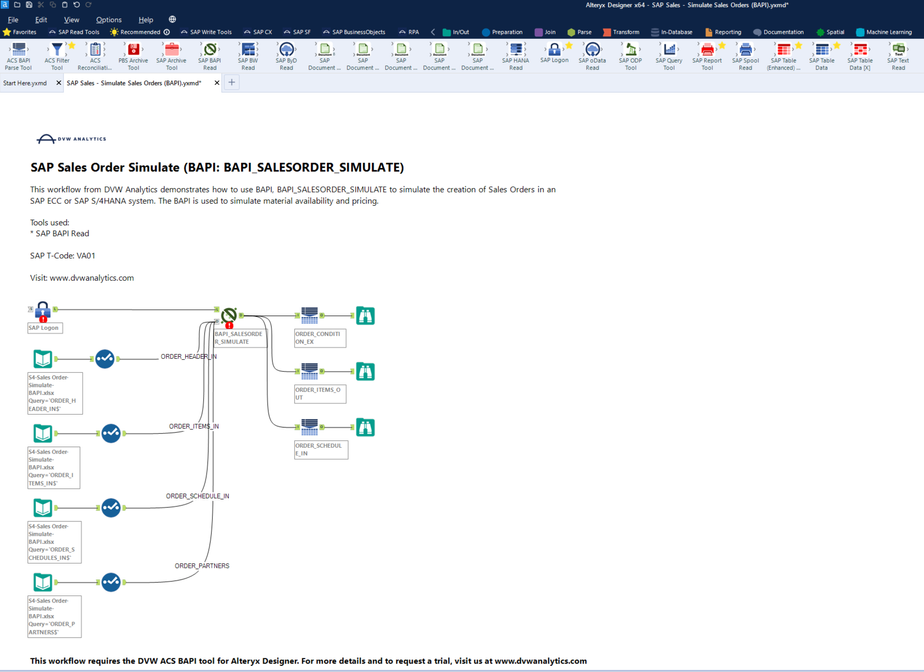Select Input Data node for ORDER_HEADER_INS
924x672 pixels.
coord(42,358)
